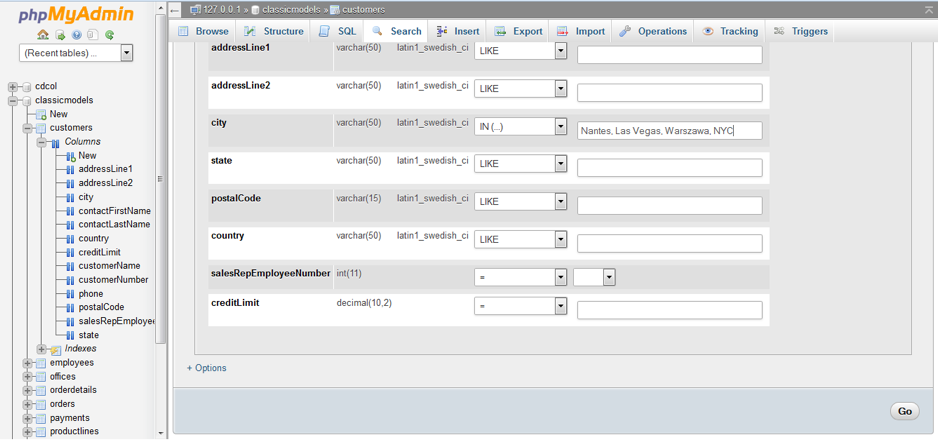Click the Home icon under phpMyAdmin logo
This screenshot has height=440, width=938.
(43, 35)
